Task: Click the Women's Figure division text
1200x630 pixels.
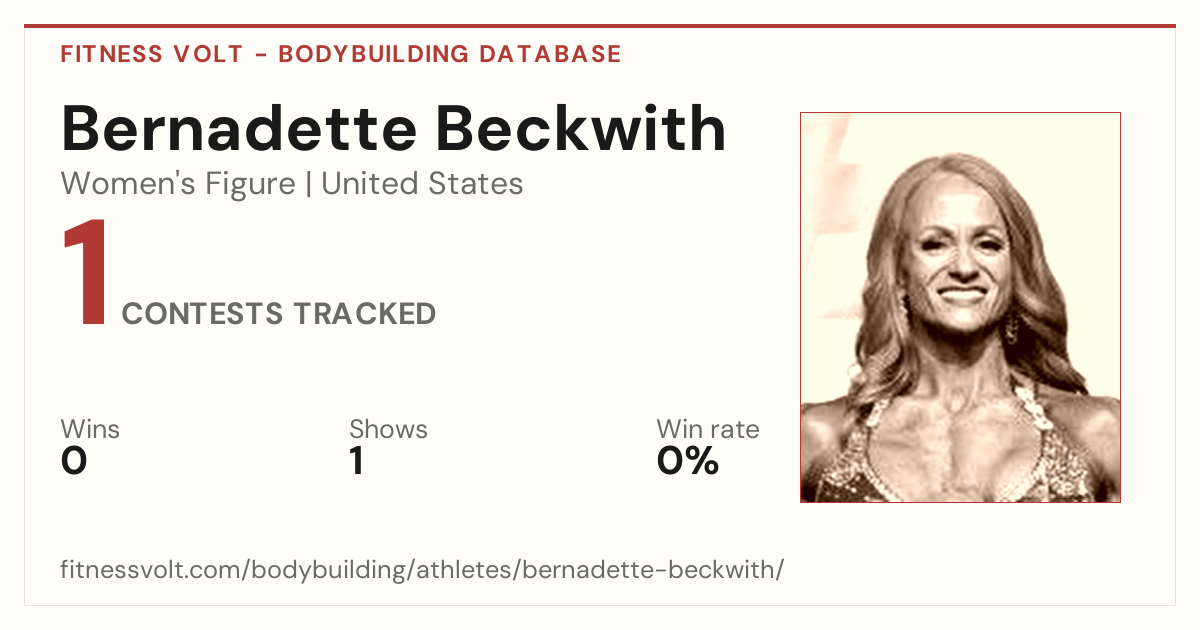Action: coord(178,184)
